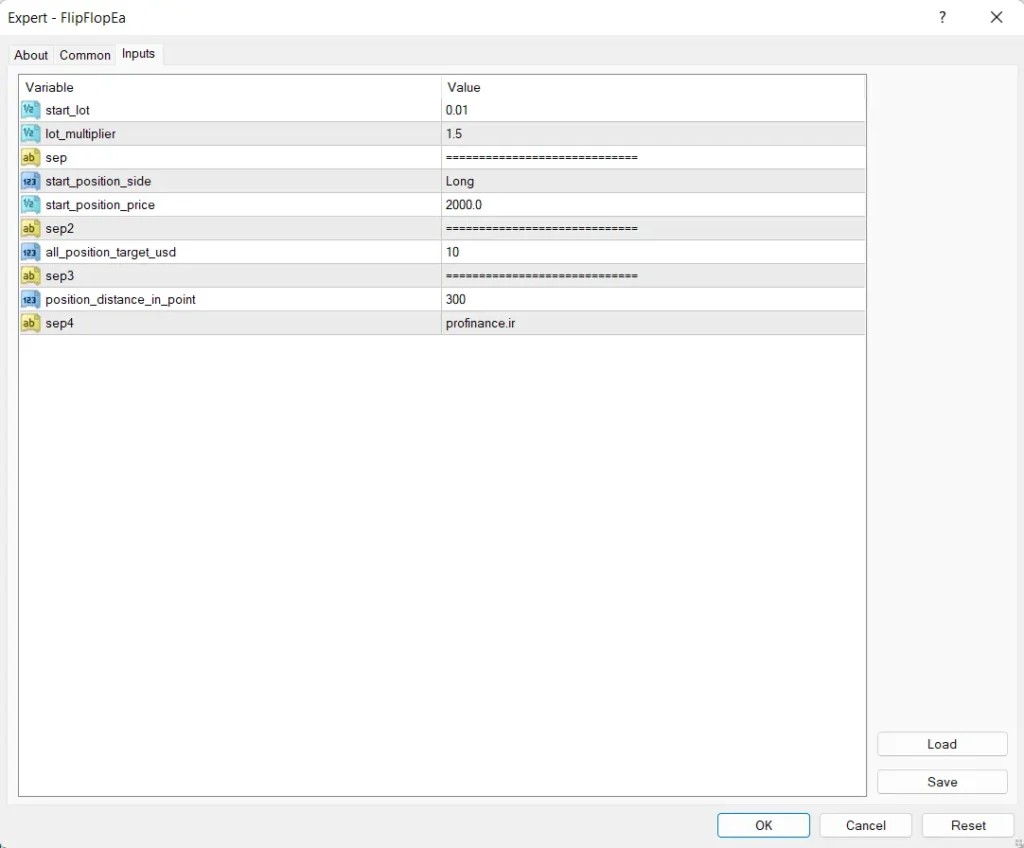Viewport: 1024px width, 848px height.
Task: Select the Inputs tab
Action: point(138,54)
